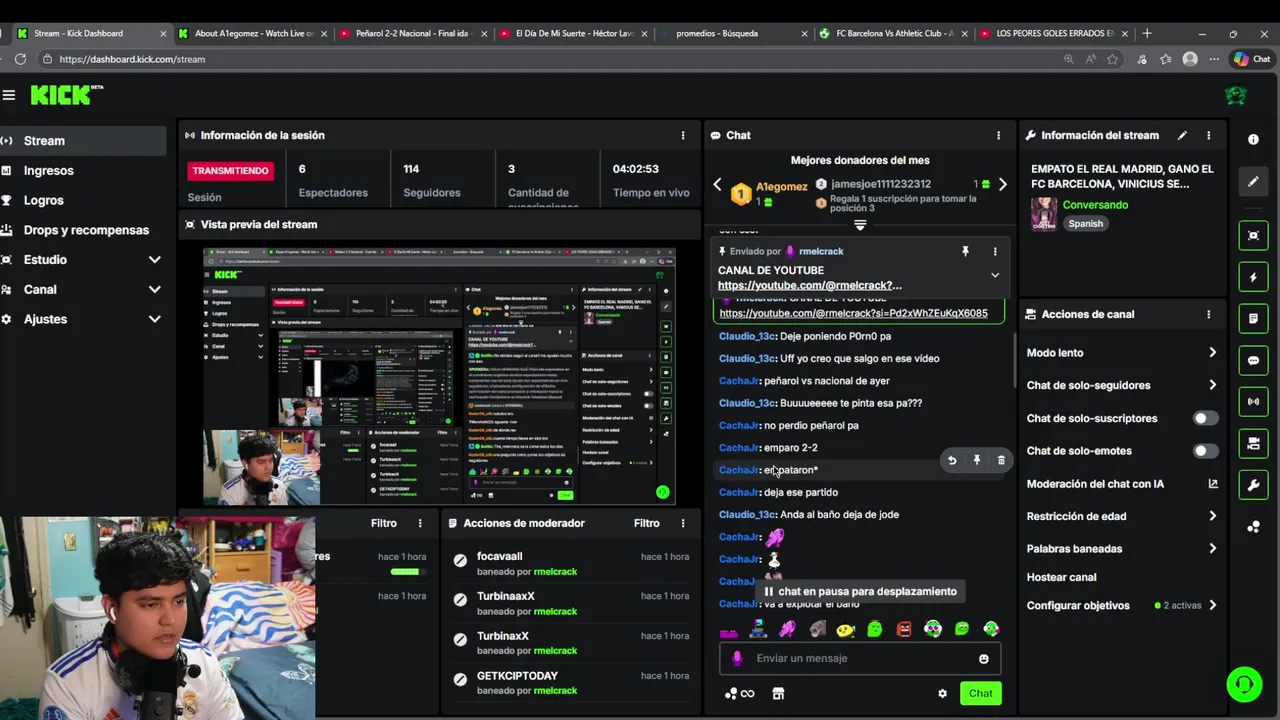Open the shop icon below message box

(x=778, y=693)
